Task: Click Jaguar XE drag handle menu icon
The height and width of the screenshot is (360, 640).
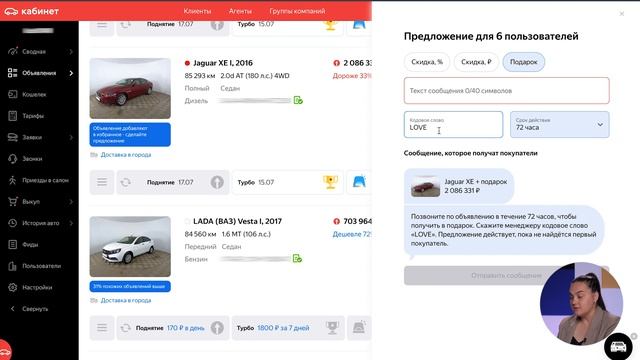Action: point(102,182)
